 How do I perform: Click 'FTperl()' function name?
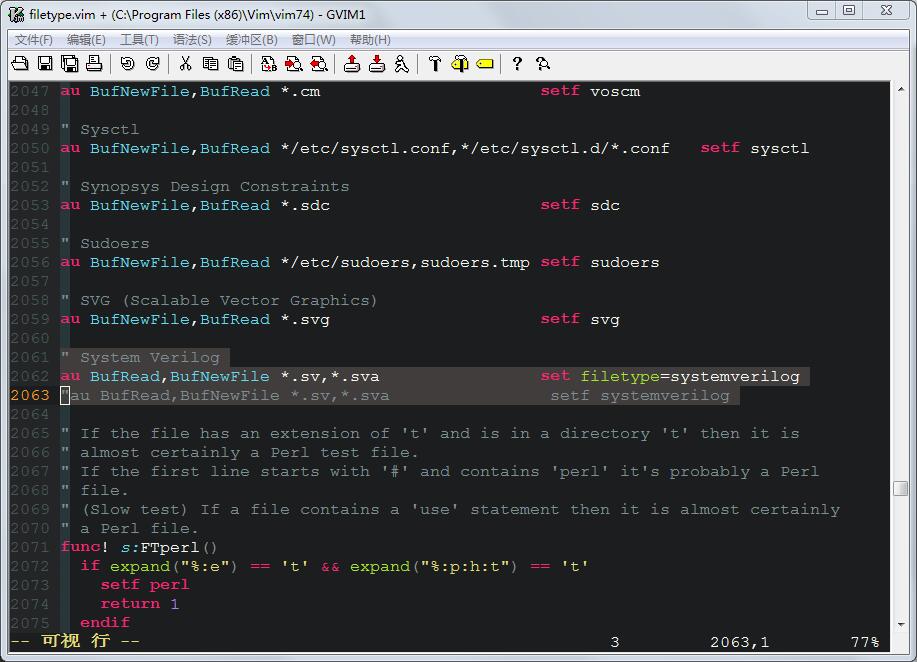click(x=179, y=547)
